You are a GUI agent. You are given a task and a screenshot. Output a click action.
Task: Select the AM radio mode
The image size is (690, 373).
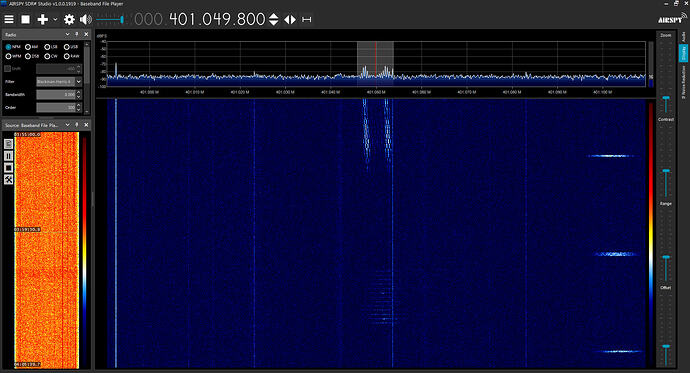(32, 47)
